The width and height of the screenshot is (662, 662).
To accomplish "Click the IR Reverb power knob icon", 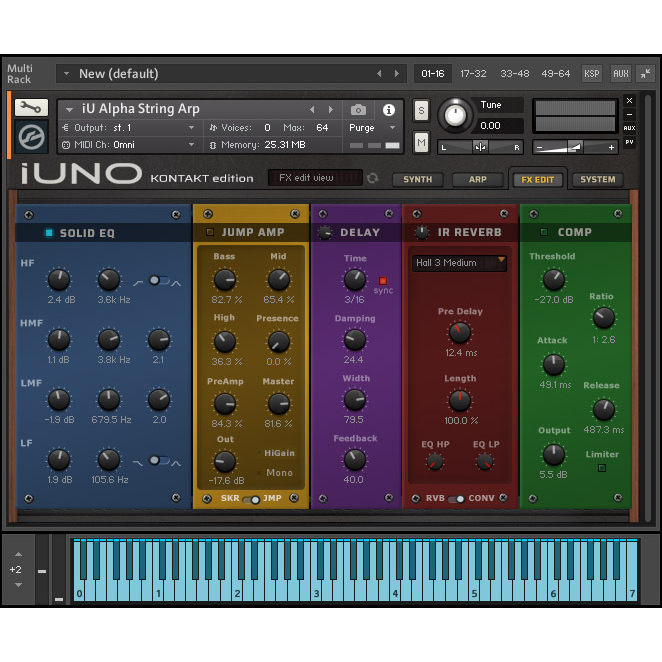I will (421, 232).
